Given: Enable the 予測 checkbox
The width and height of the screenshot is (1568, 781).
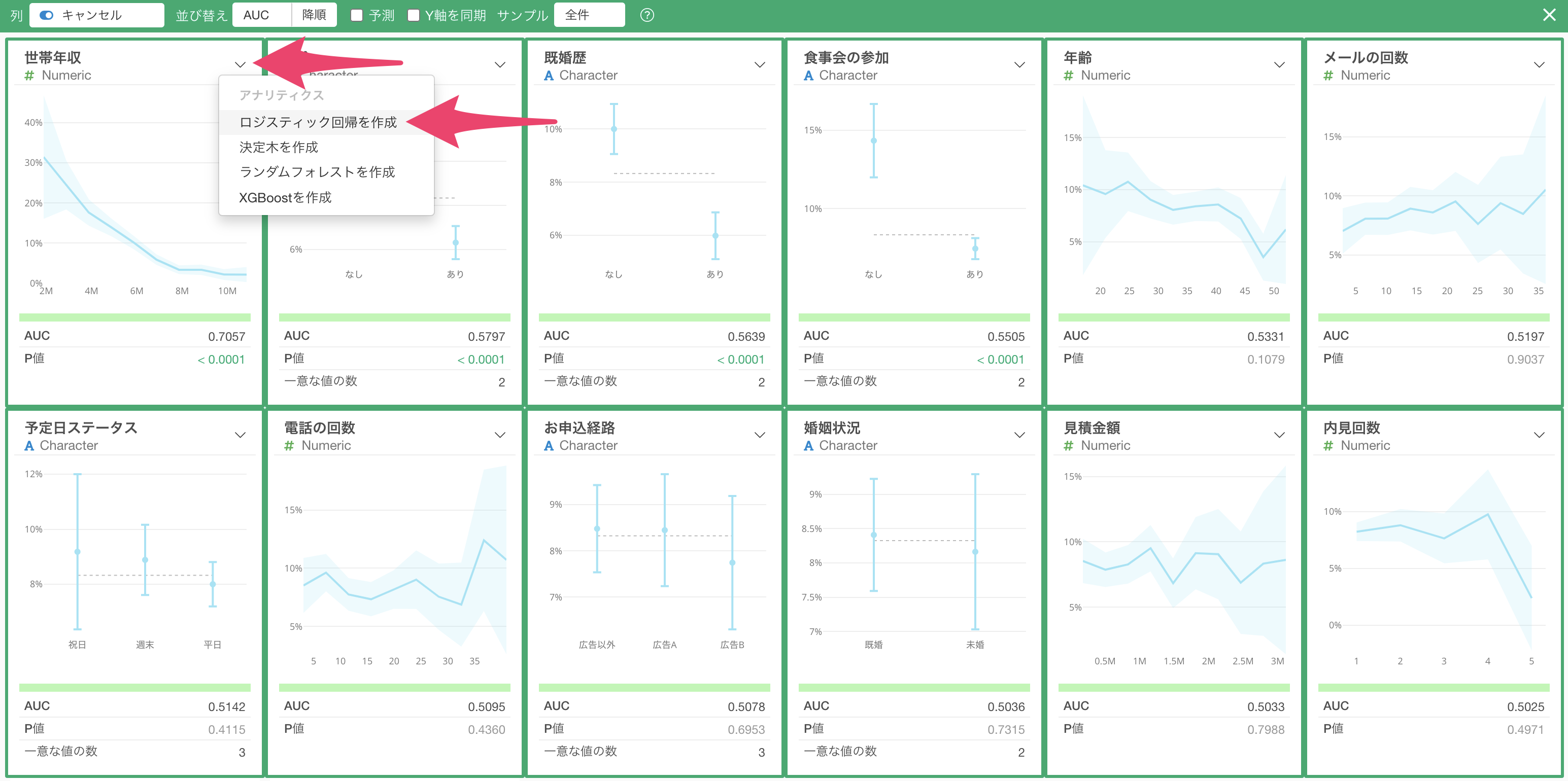Looking at the screenshot, I should click(357, 15).
